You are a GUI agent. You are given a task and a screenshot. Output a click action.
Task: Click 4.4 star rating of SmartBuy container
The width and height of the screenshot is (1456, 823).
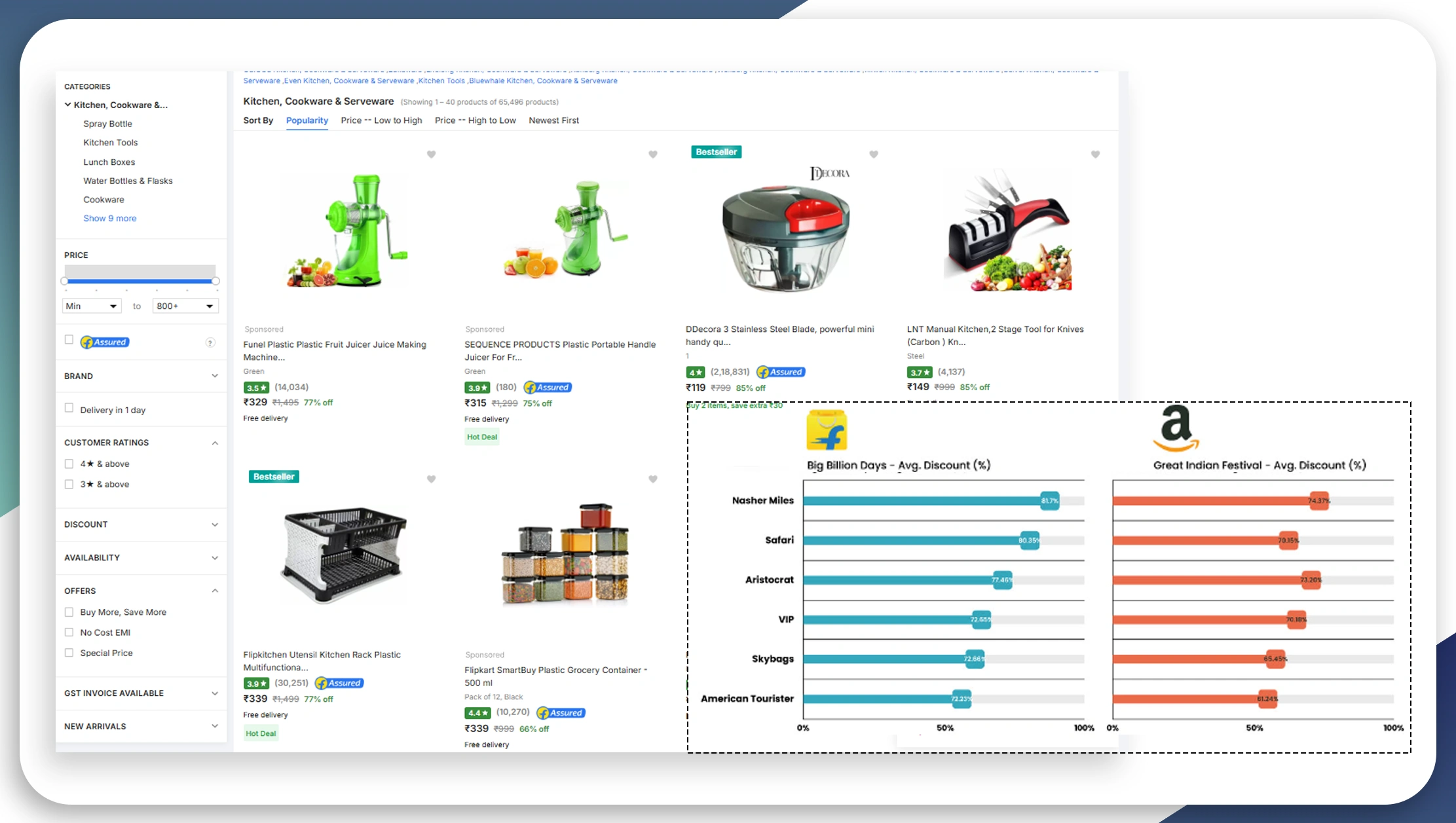tap(477, 713)
